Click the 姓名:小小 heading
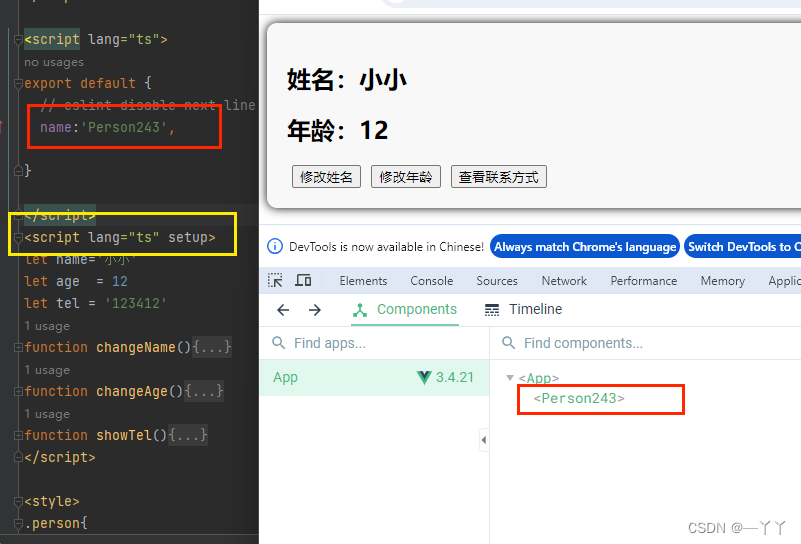 pyautogui.click(x=346, y=80)
